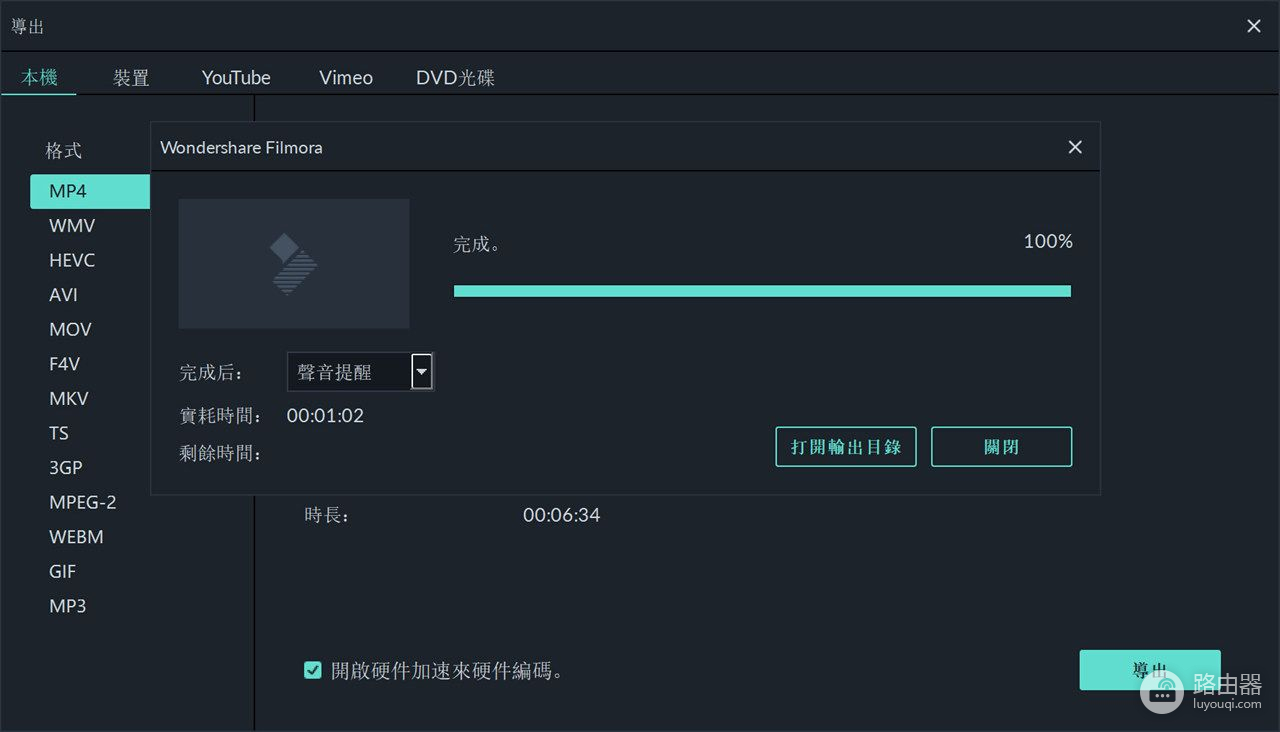Click the Wondershare Filmora dialog title
1280x732 pixels.
pyautogui.click(x=241, y=147)
